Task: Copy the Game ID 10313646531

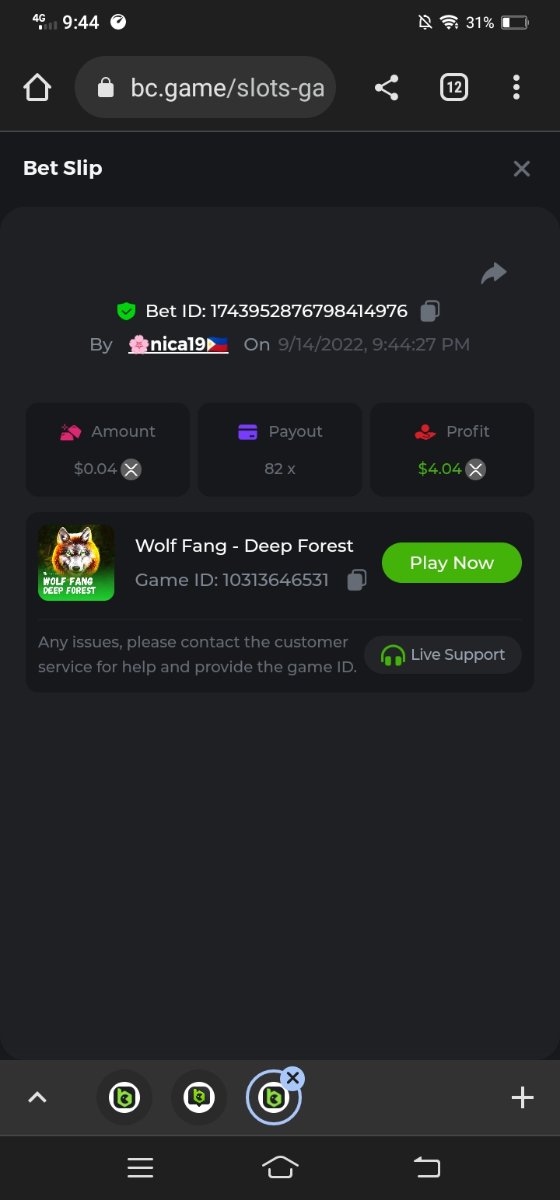Action: (356, 580)
